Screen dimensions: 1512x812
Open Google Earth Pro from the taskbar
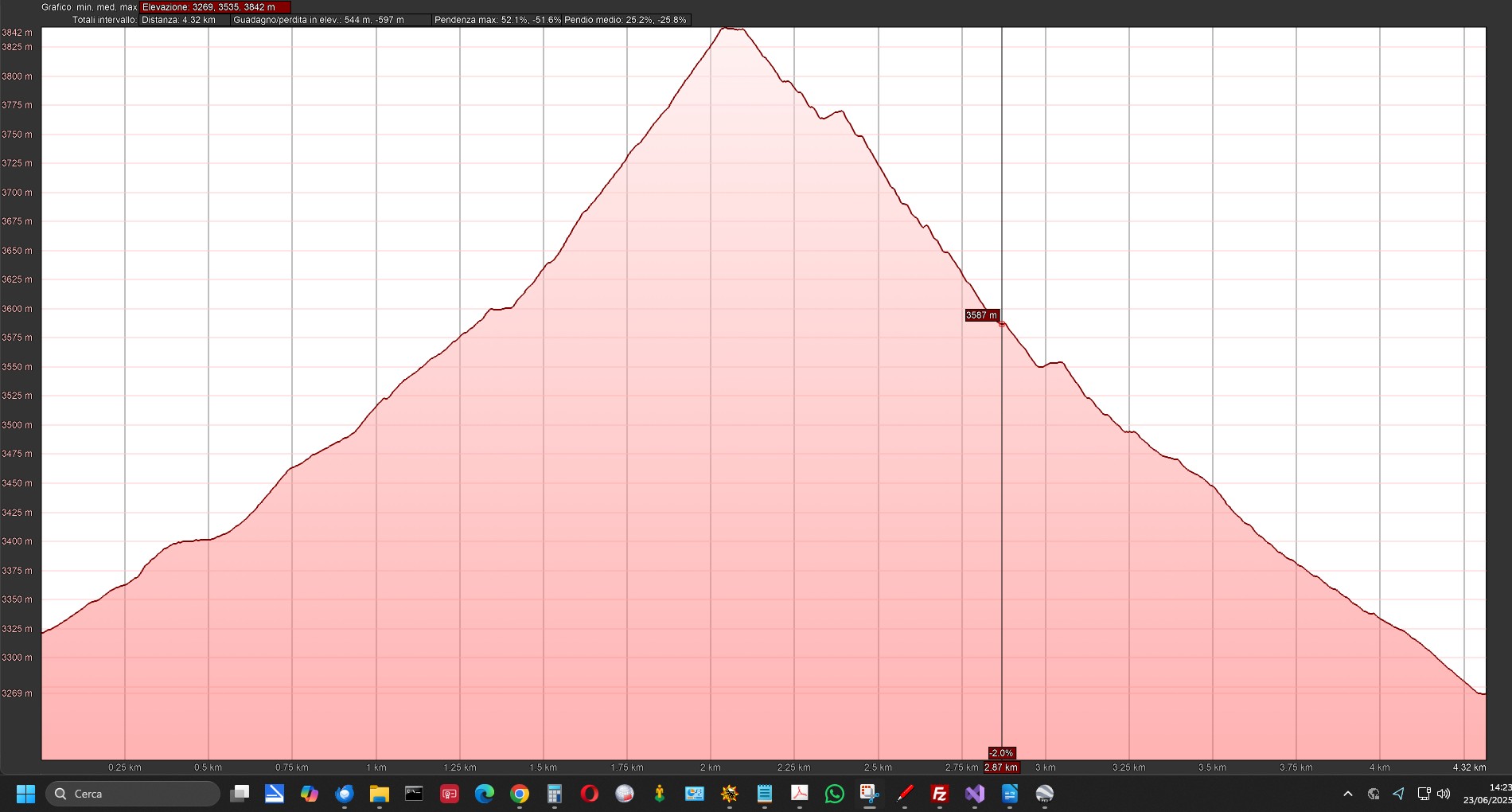coord(1044,794)
